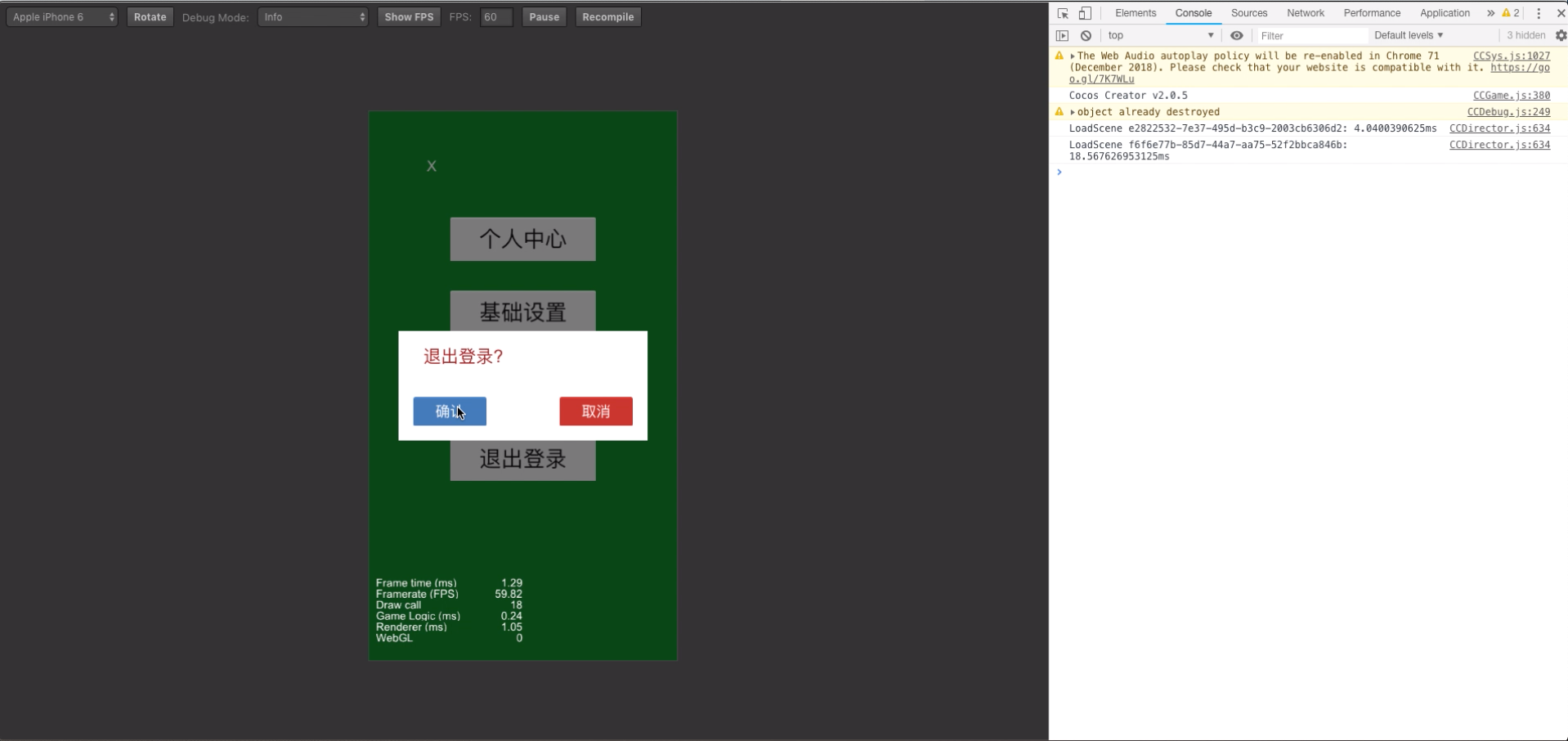This screenshot has width=1568, height=741.
Task: Click the 退出登录? dialog title text
Action: pyautogui.click(x=464, y=357)
